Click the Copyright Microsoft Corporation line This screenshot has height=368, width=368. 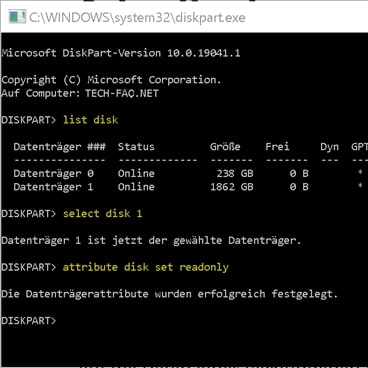point(111,80)
